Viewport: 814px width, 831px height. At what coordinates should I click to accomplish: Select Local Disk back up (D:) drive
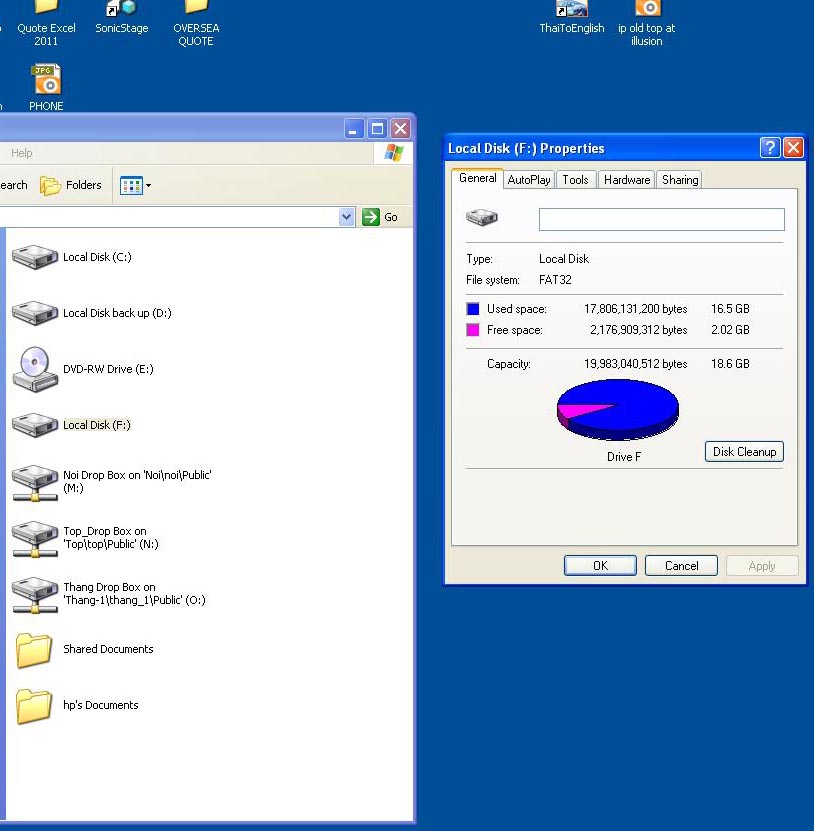pos(34,314)
